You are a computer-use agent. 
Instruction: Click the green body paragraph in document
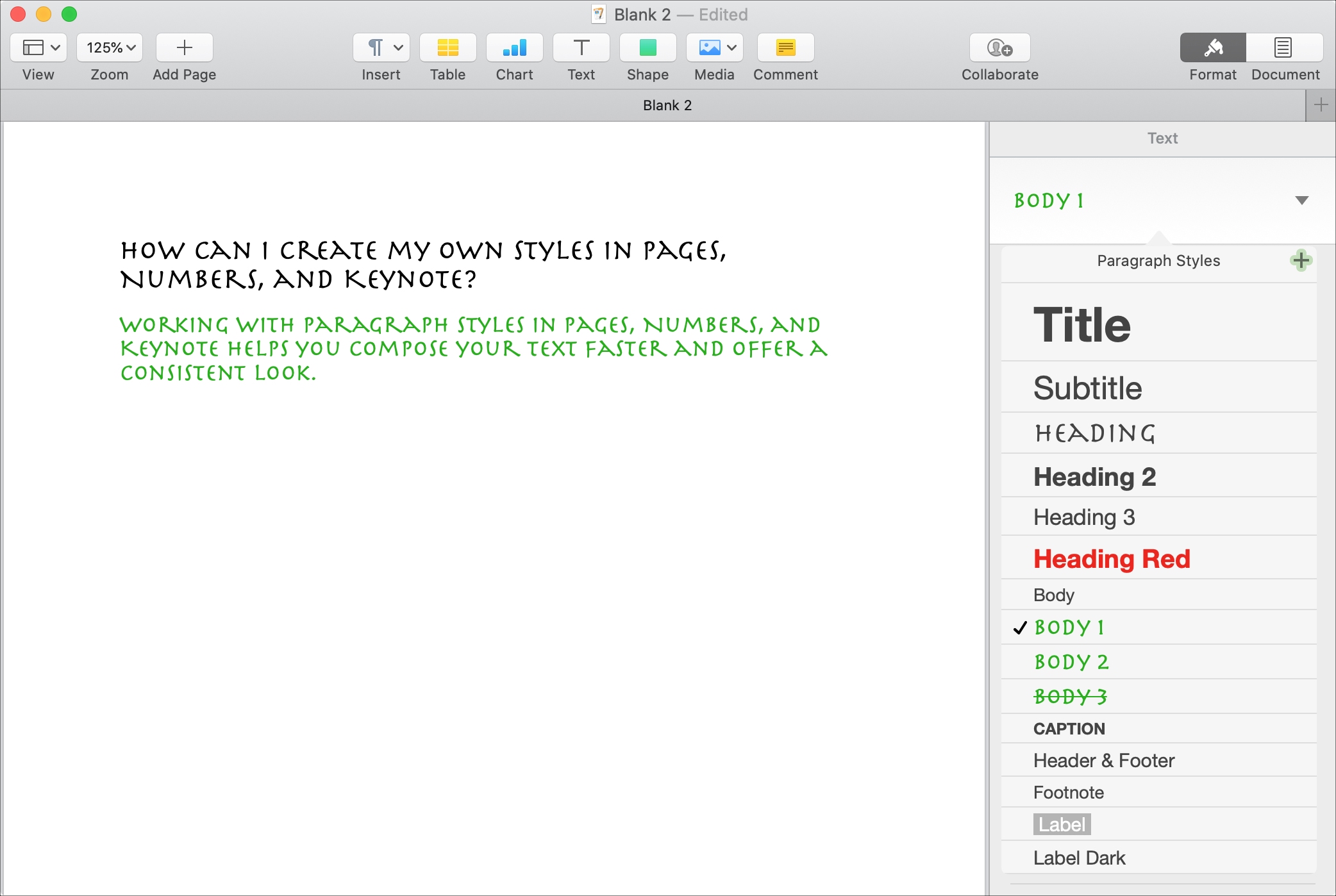click(x=474, y=349)
